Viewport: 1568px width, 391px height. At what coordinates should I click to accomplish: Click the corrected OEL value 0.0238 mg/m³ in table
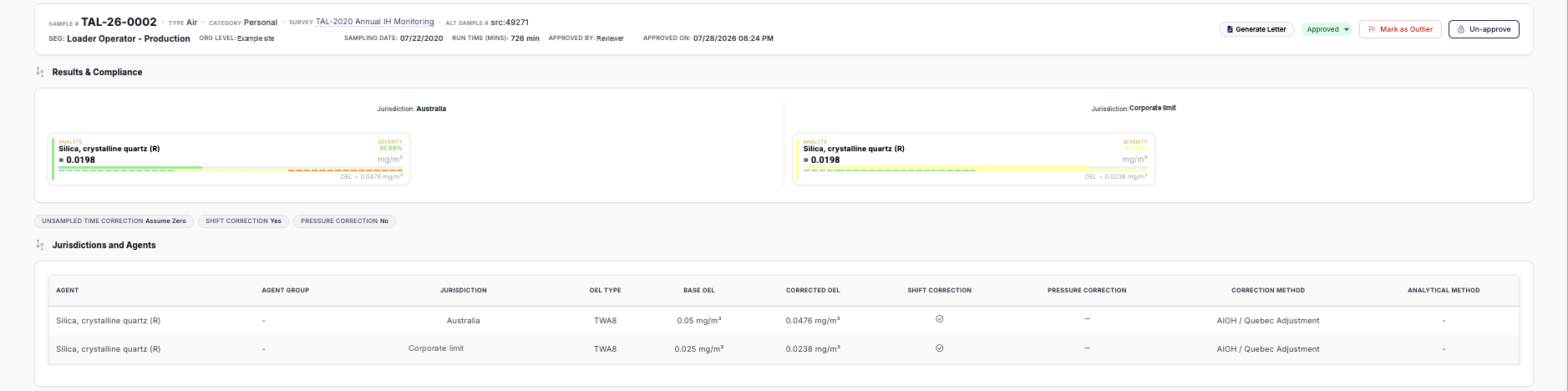813,349
